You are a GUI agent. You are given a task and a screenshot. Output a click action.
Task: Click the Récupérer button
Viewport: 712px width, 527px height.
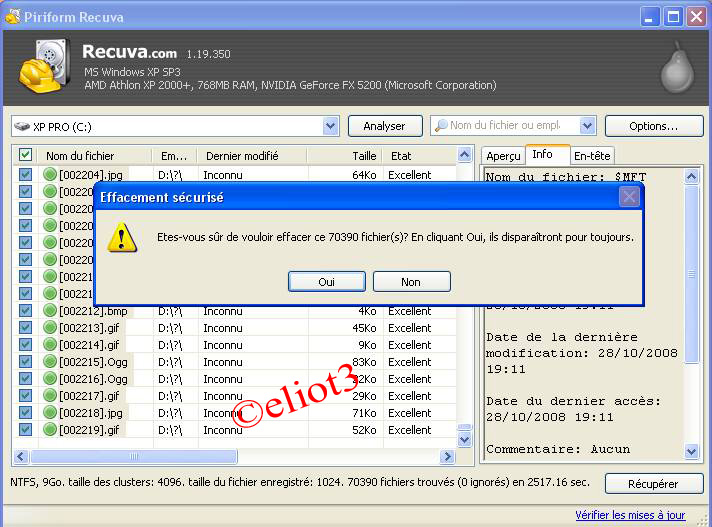click(x=654, y=483)
